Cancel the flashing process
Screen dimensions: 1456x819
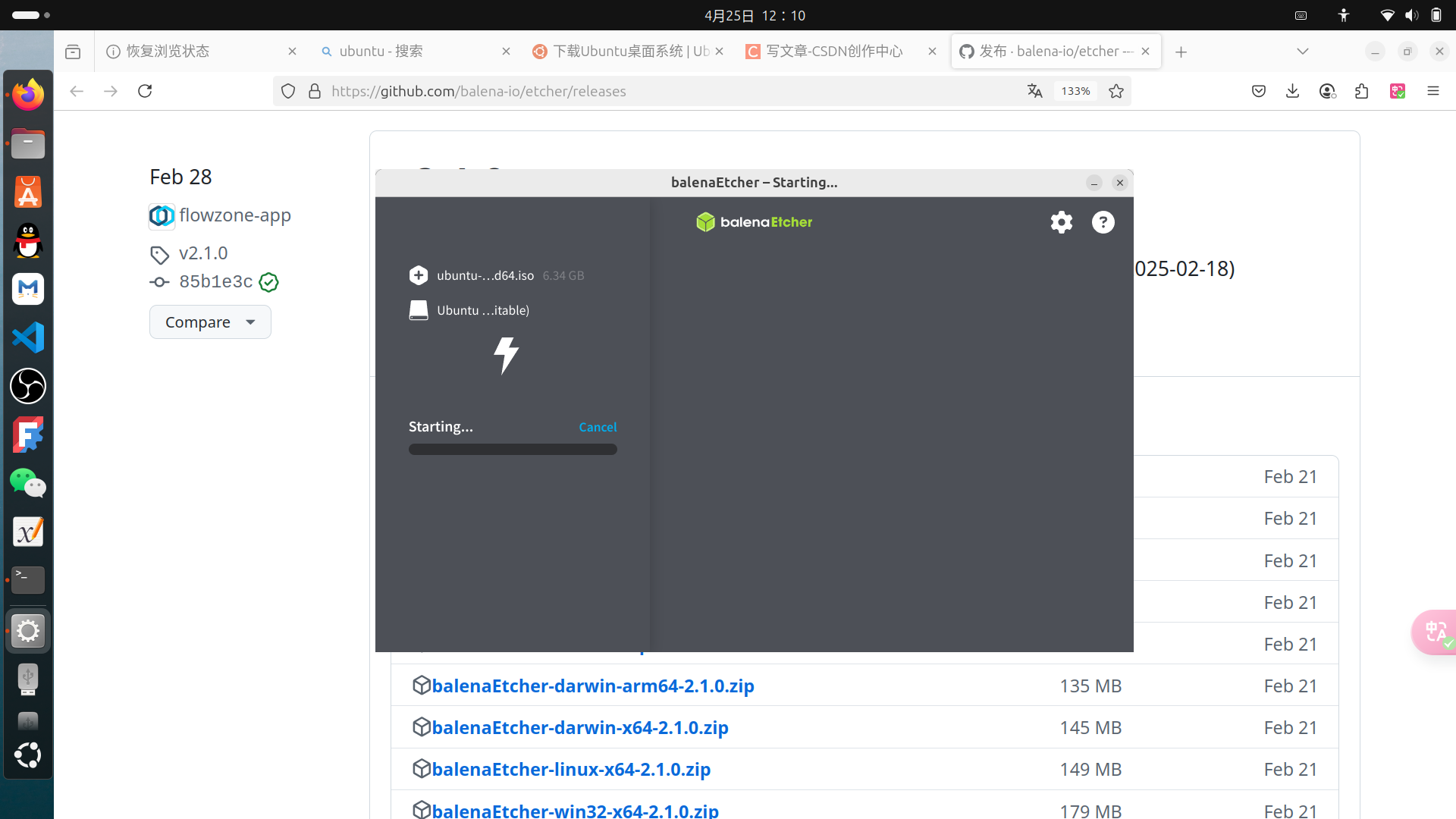pos(598,427)
